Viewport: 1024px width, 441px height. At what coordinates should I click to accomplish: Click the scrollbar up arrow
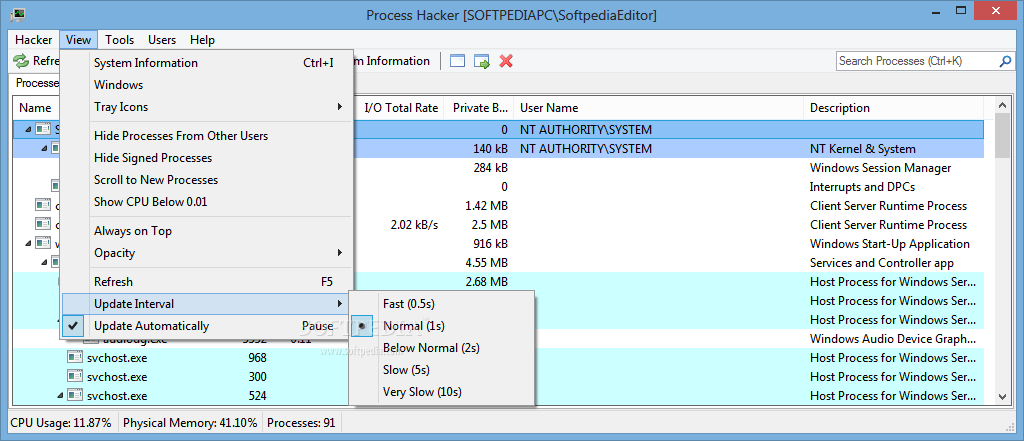click(x=1002, y=105)
